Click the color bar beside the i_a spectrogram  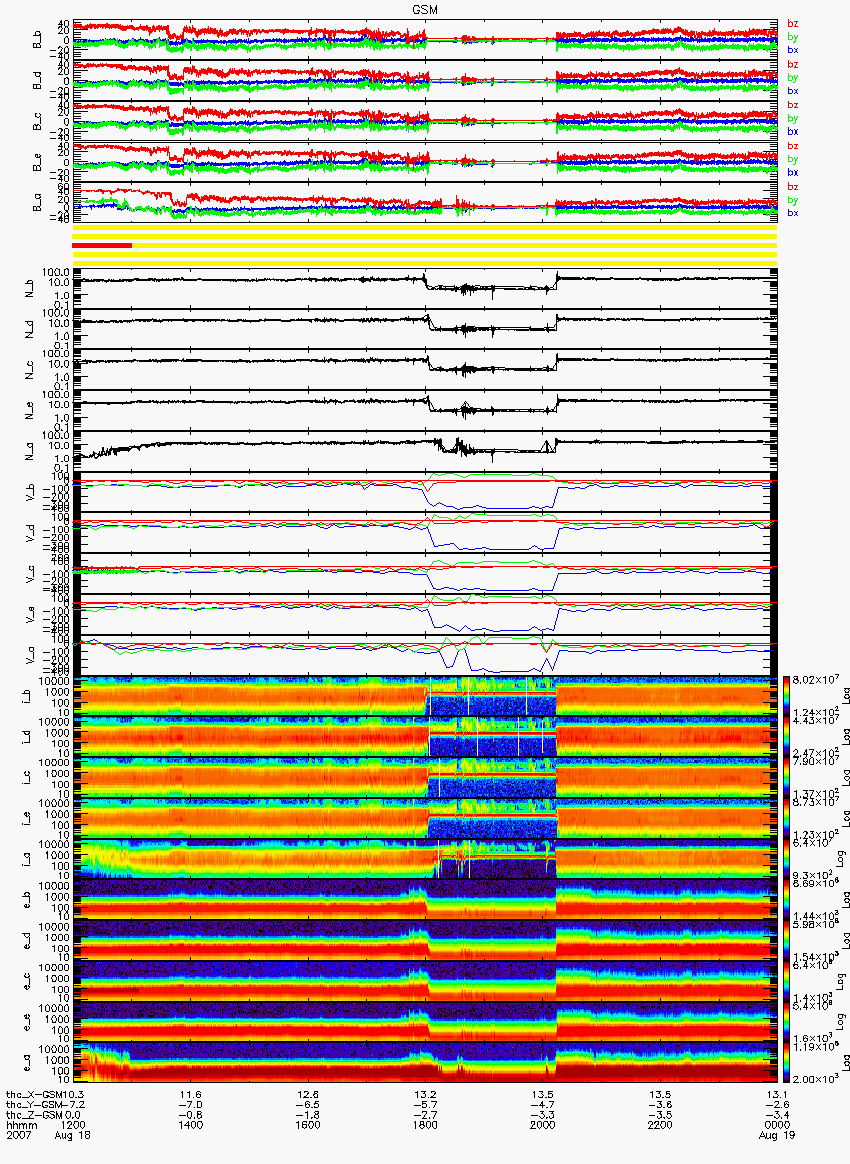(x=787, y=860)
